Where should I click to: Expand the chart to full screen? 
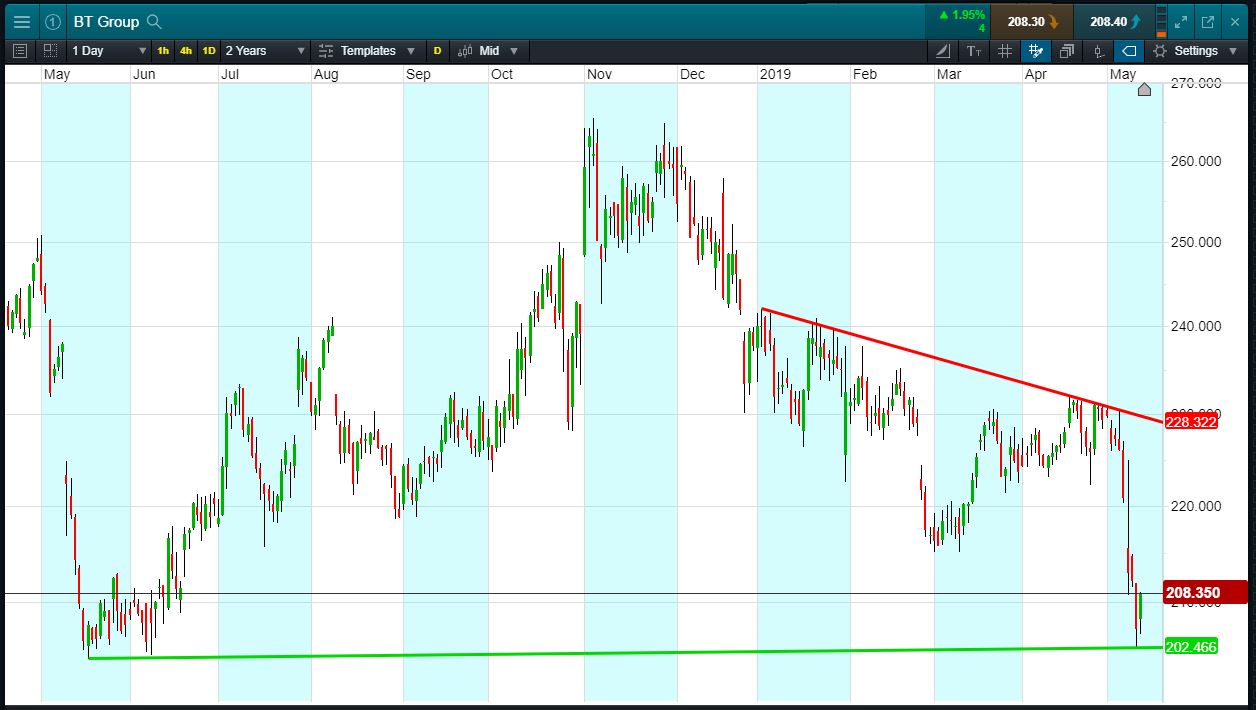point(1181,21)
